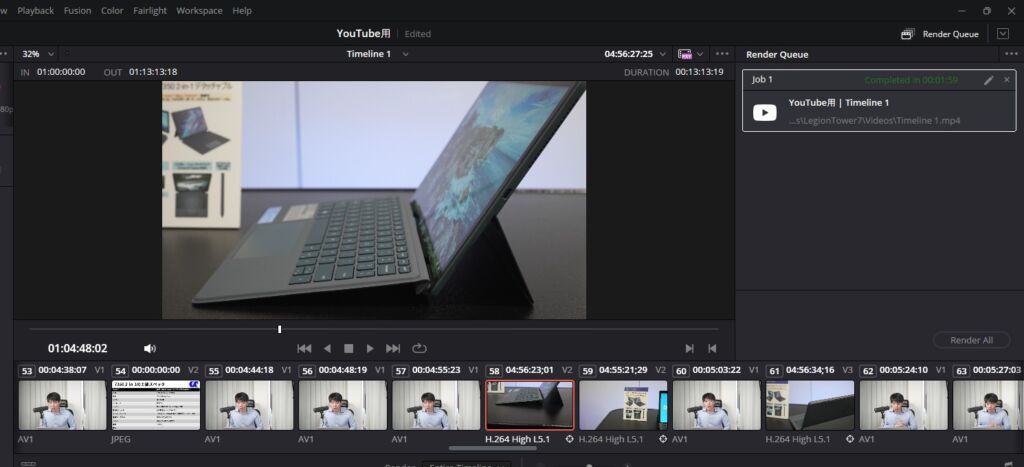Image resolution: width=1024 pixels, height=467 pixels.
Task: Click the viewer scrubber playhead
Action: pyautogui.click(x=279, y=329)
